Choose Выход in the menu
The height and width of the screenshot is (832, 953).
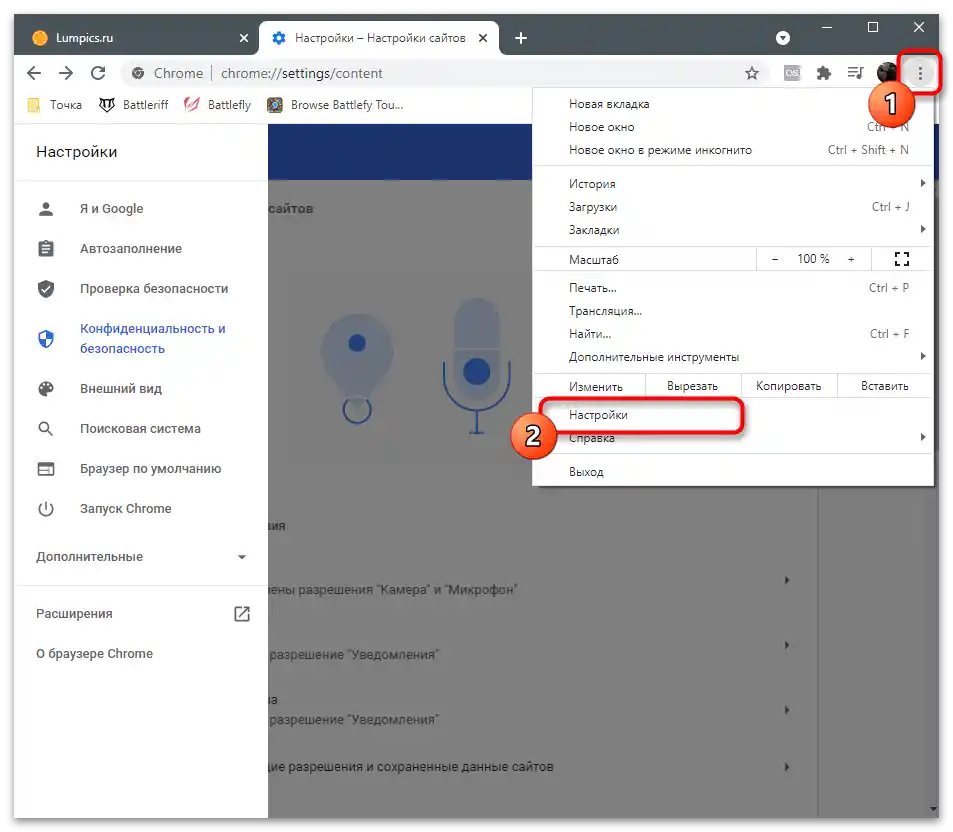tap(733, 472)
